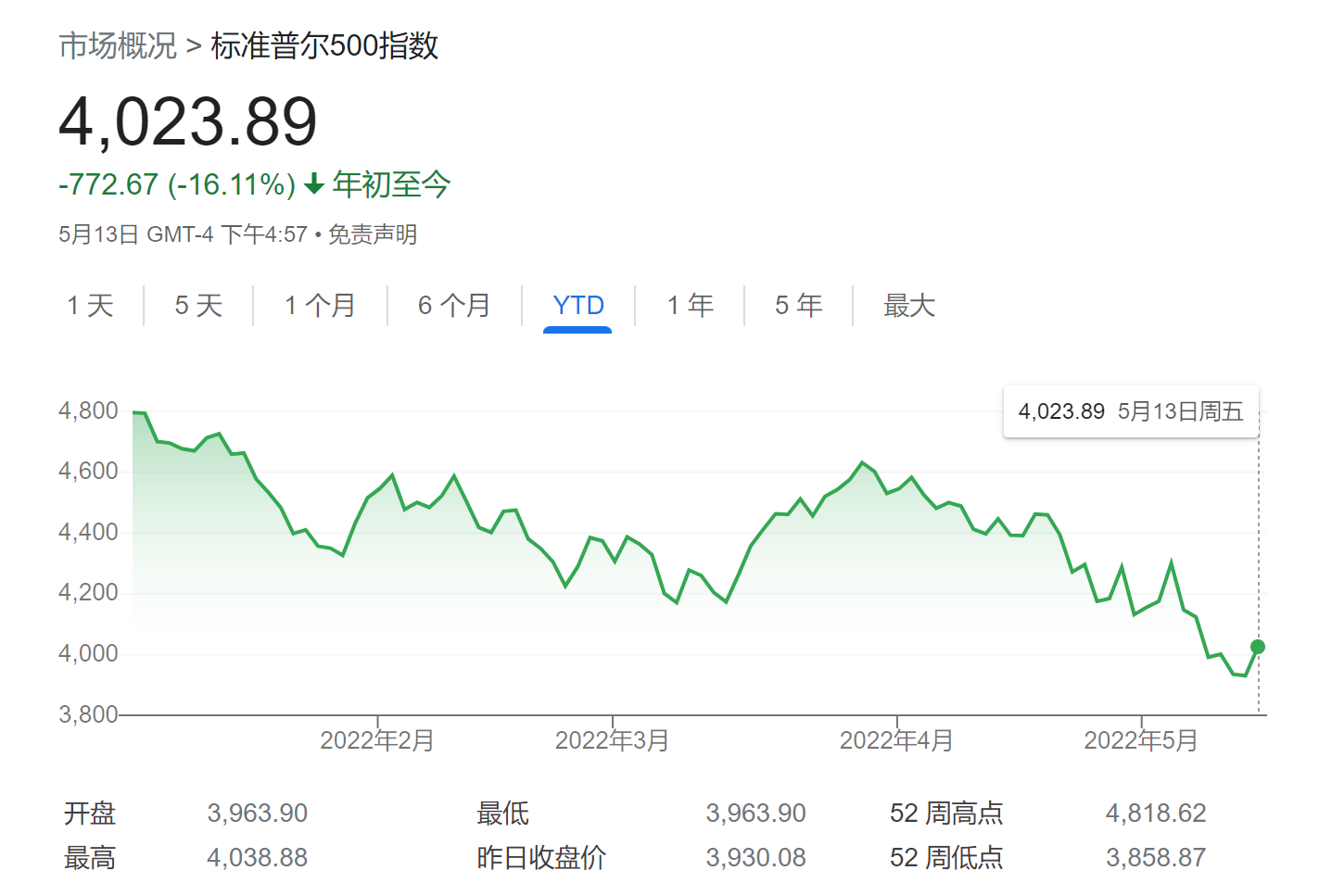Switch to the 6 个月 range tab

click(454, 306)
